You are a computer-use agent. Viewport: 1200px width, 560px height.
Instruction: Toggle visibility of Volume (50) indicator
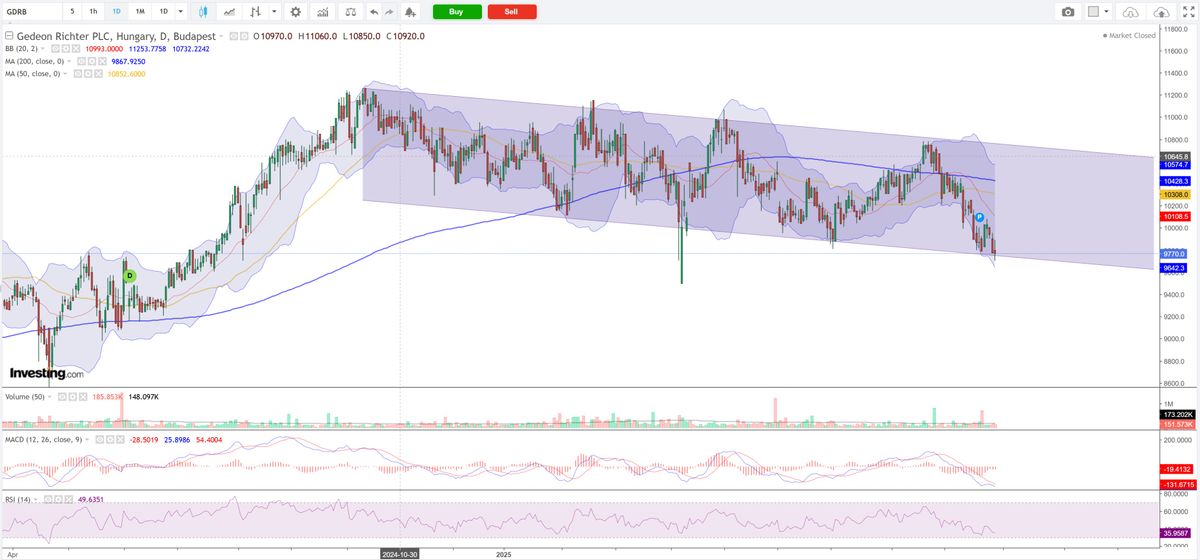pos(62,397)
